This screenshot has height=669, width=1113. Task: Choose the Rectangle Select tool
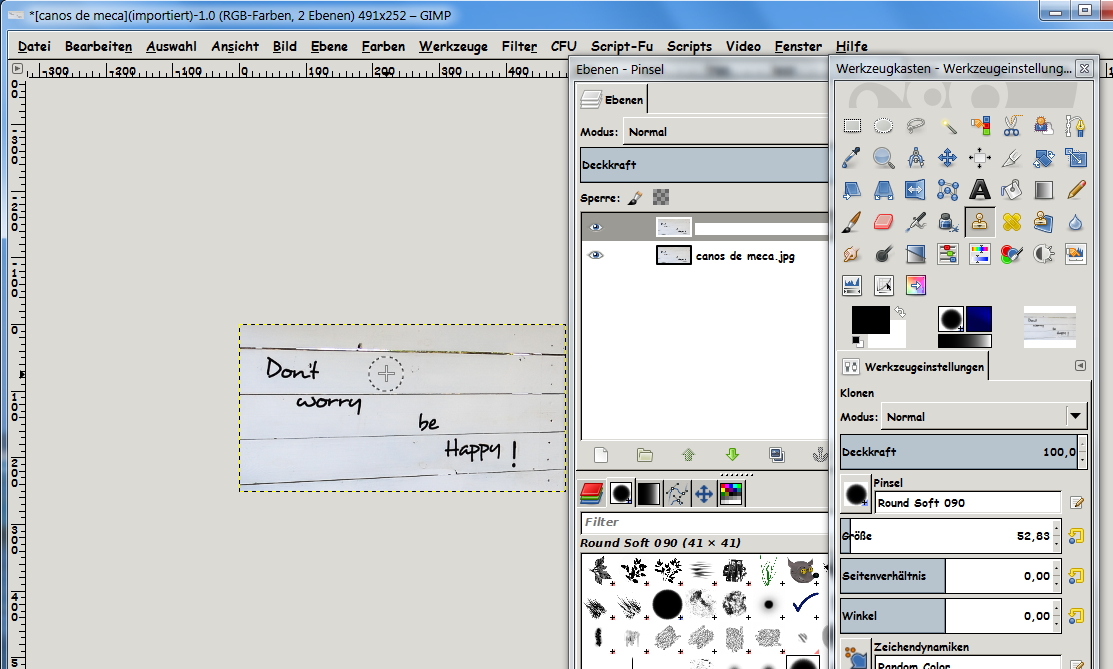pyautogui.click(x=852, y=125)
